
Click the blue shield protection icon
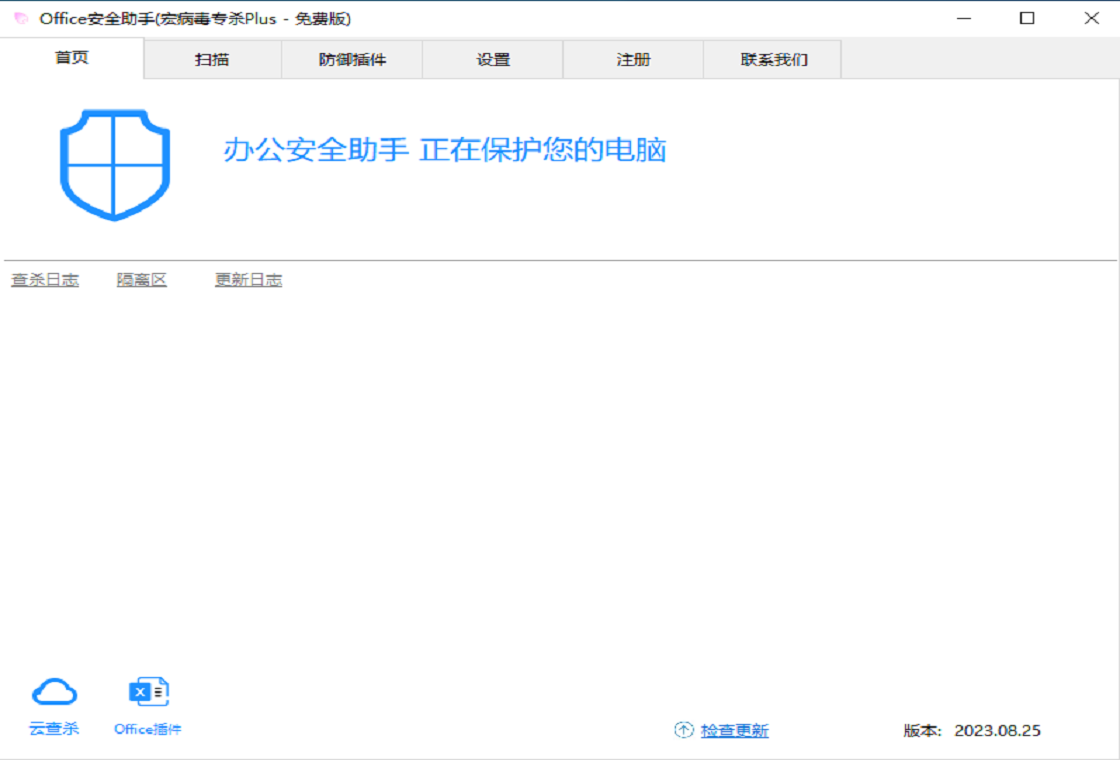(x=115, y=164)
